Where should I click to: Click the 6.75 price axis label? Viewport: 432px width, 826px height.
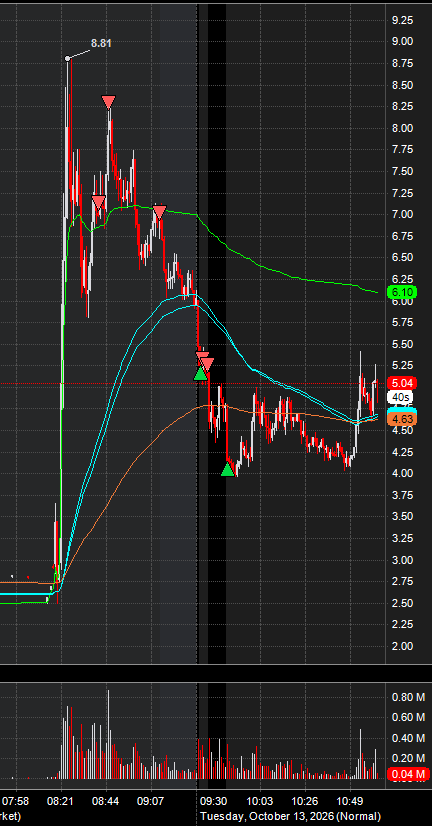click(402, 236)
